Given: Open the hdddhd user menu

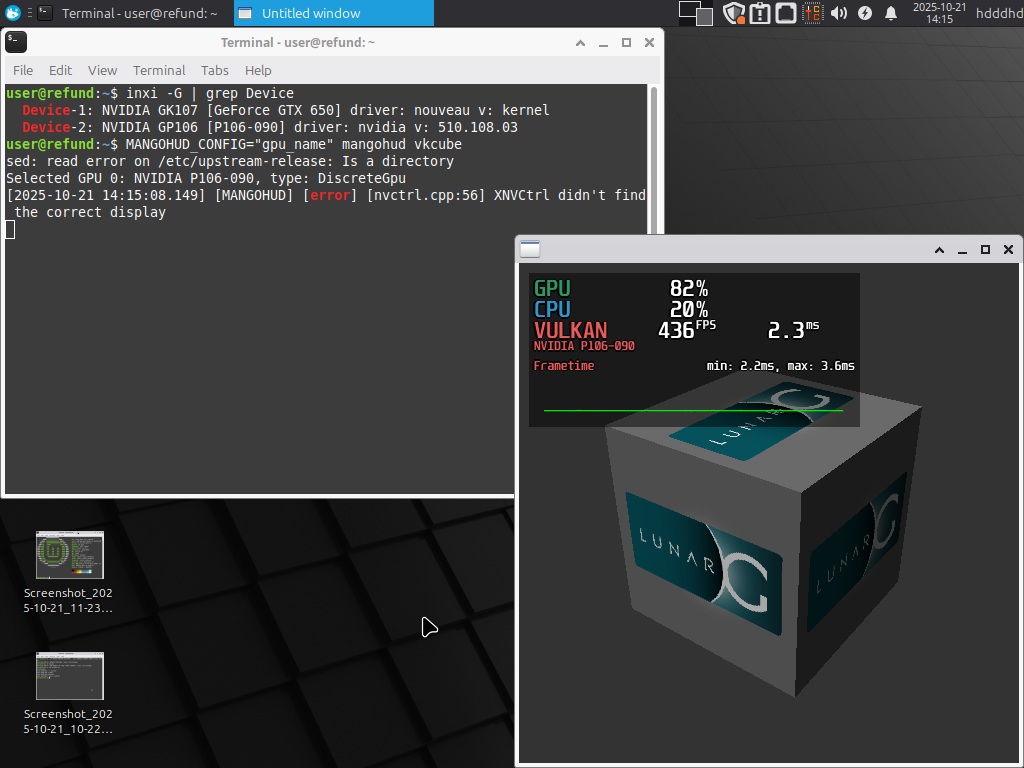Looking at the screenshot, I should (x=999, y=13).
